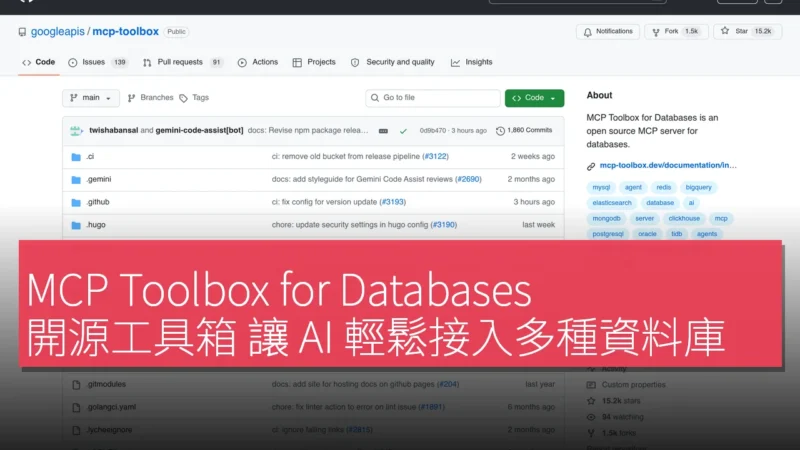Viewport: 800px width, 450px height.
Task: Open the mcp-toolbox repository name link
Action: [126, 32]
